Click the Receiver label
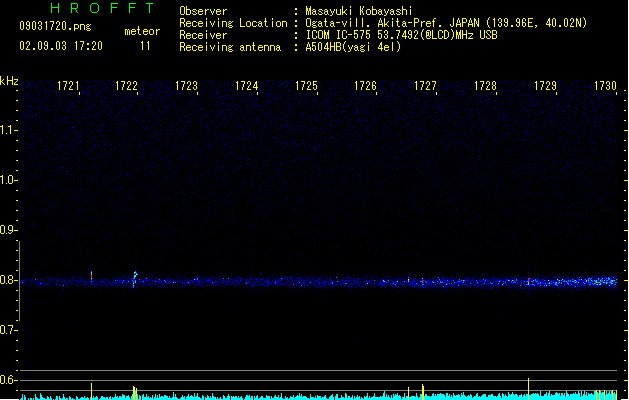The image size is (629, 400). pyautogui.click(x=203, y=35)
